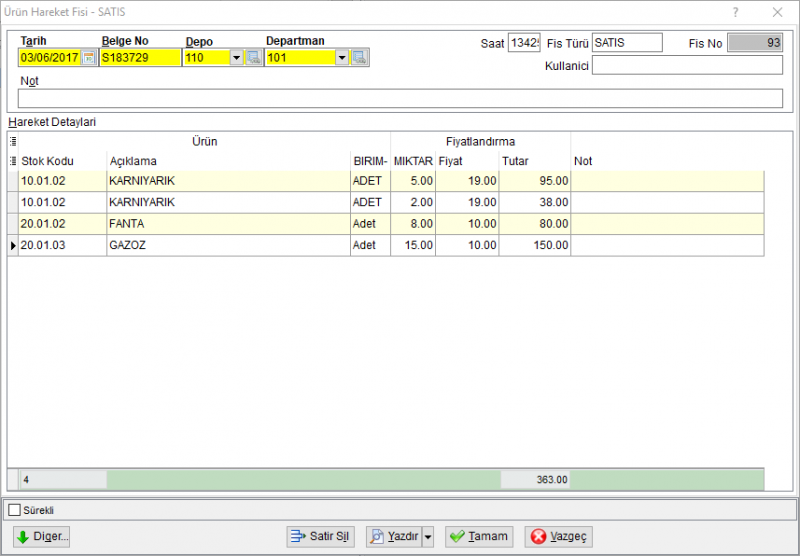Click quantity 5.00 in first KARNIYARIK row
Image resolution: width=800 pixels, height=556 pixels.
click(x=413, y=181)
